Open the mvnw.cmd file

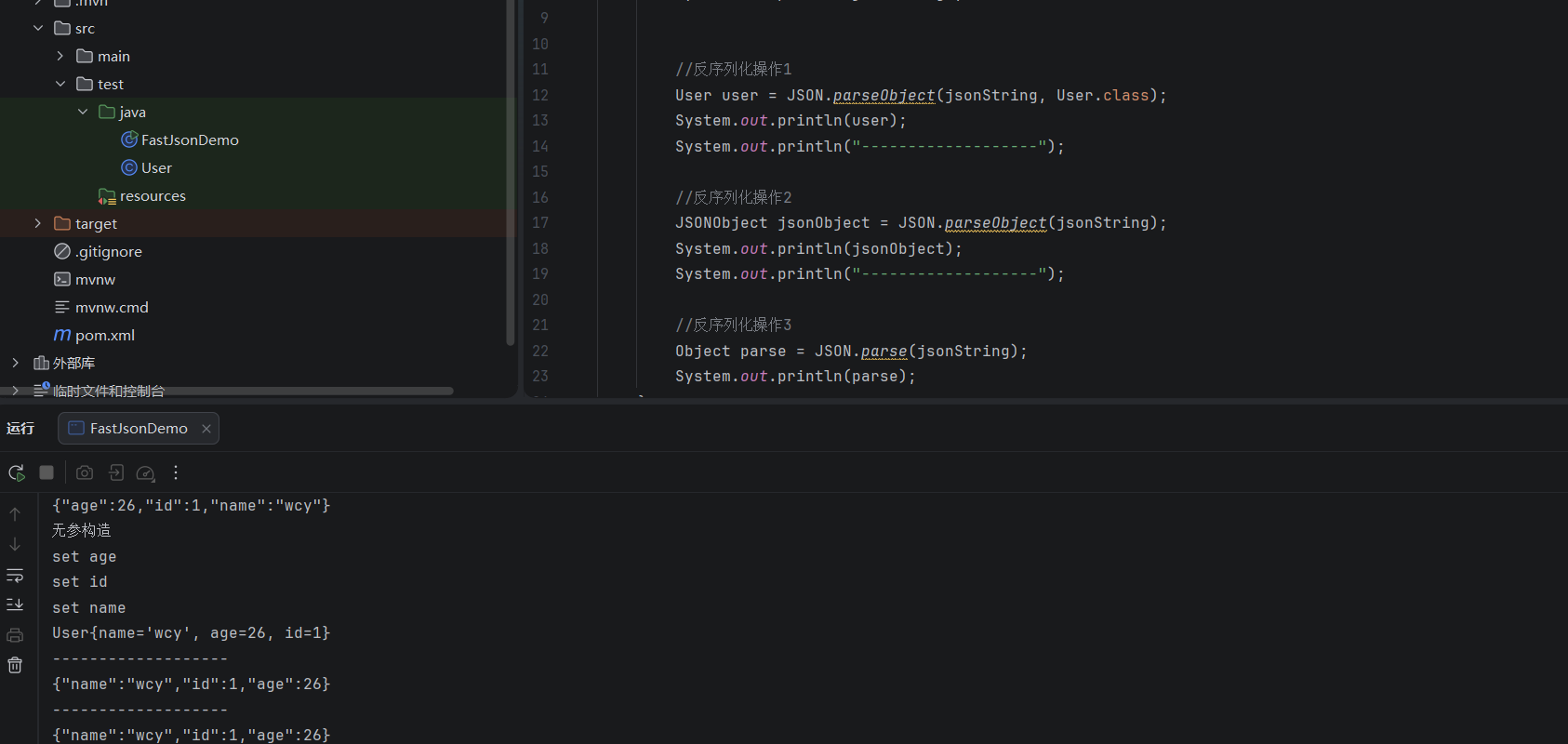pos(112,307)
